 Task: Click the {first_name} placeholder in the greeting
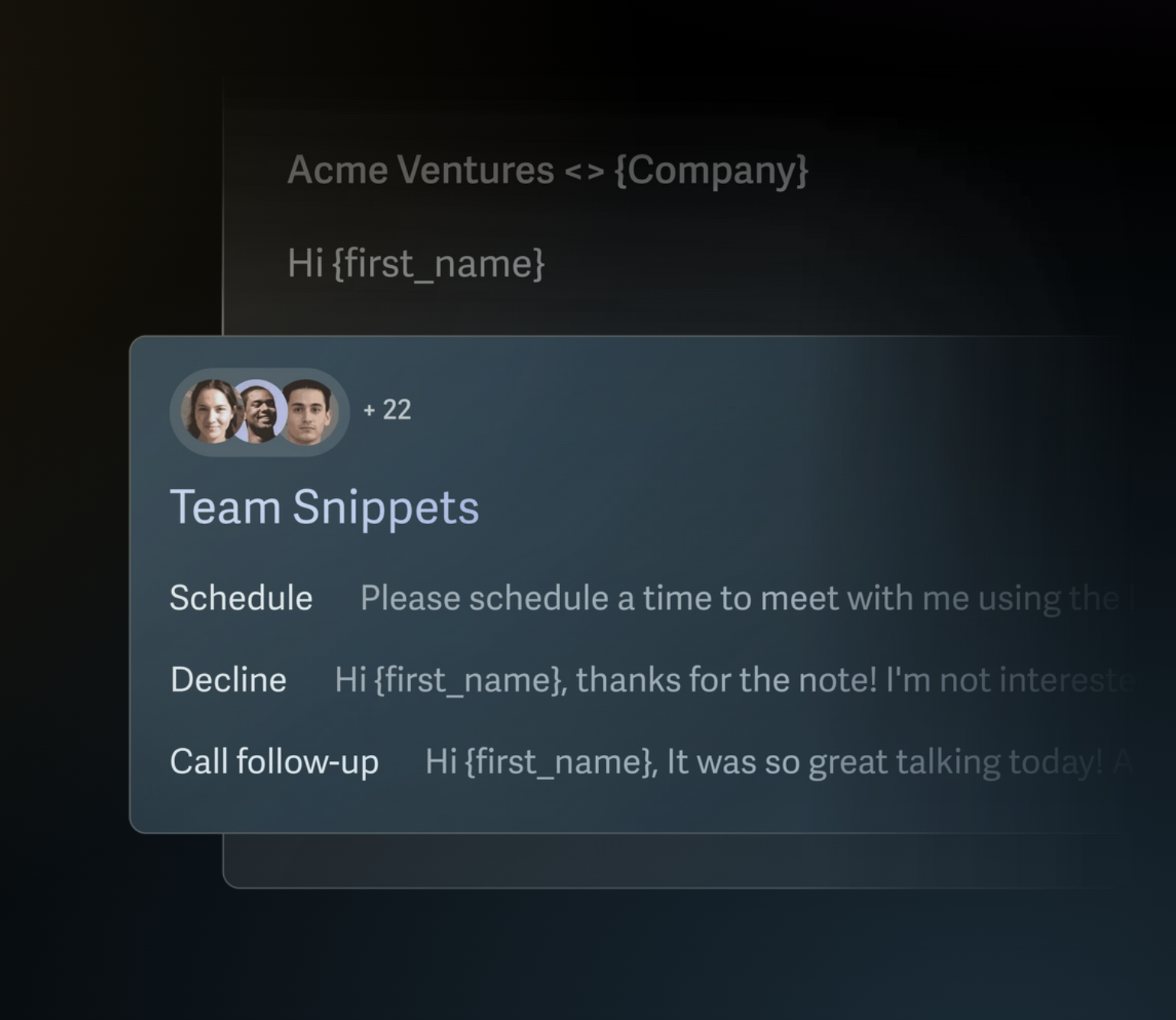point(439,264)
